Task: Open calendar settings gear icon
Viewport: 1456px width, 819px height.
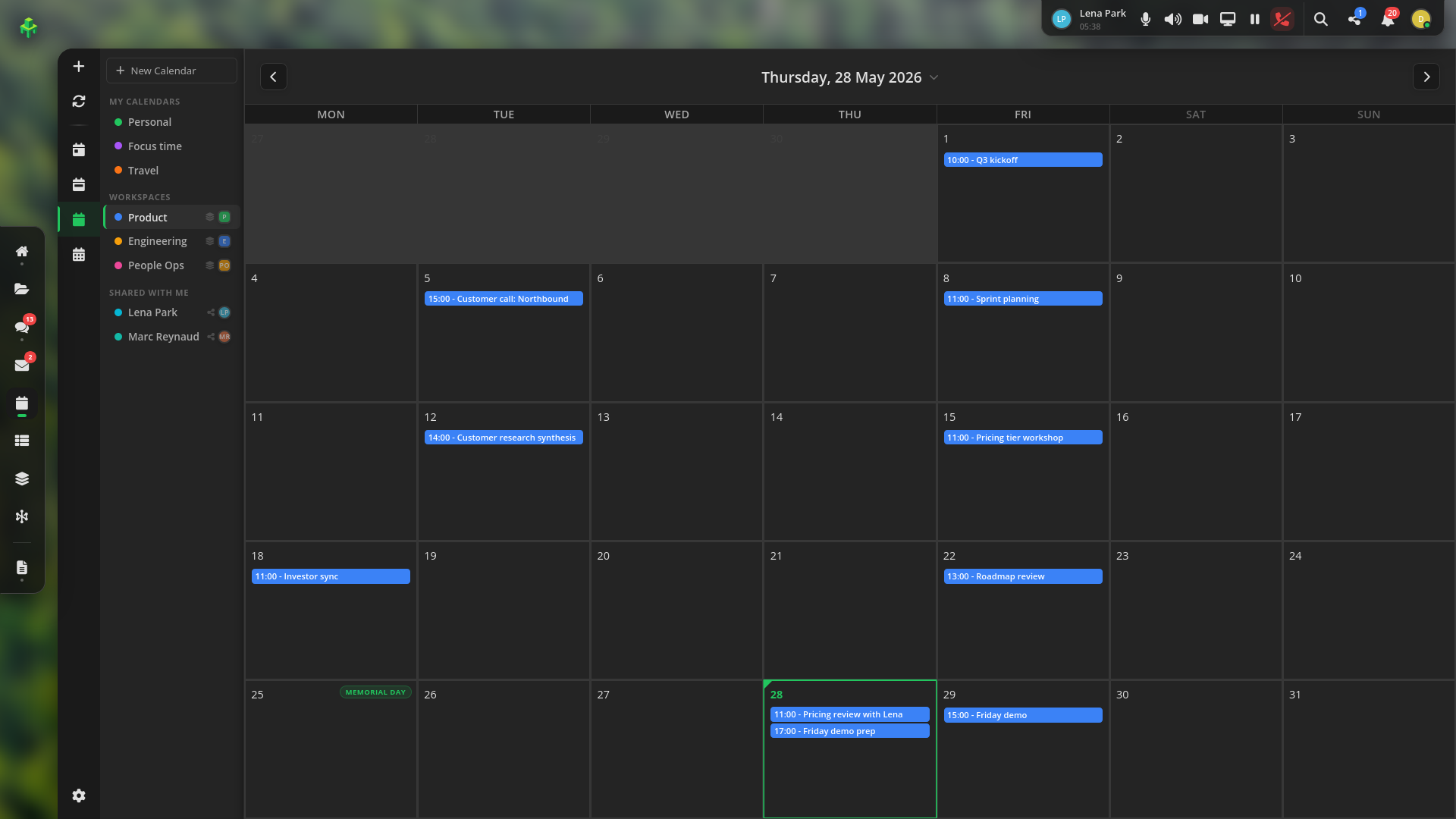Action: [79, 795]
